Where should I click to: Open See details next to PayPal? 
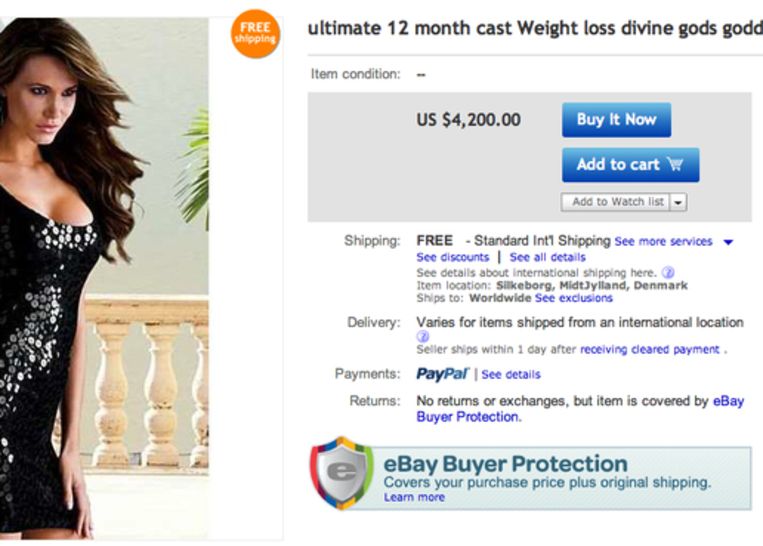[x=511, y=375]
